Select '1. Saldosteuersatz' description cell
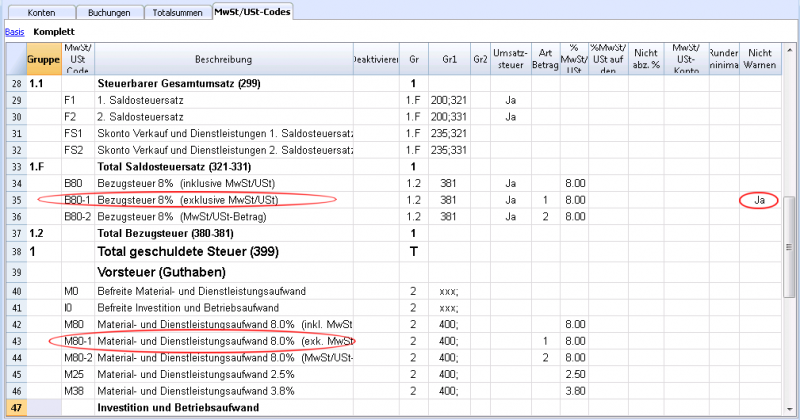Screen dimensions: 800x420 [224, 100]
